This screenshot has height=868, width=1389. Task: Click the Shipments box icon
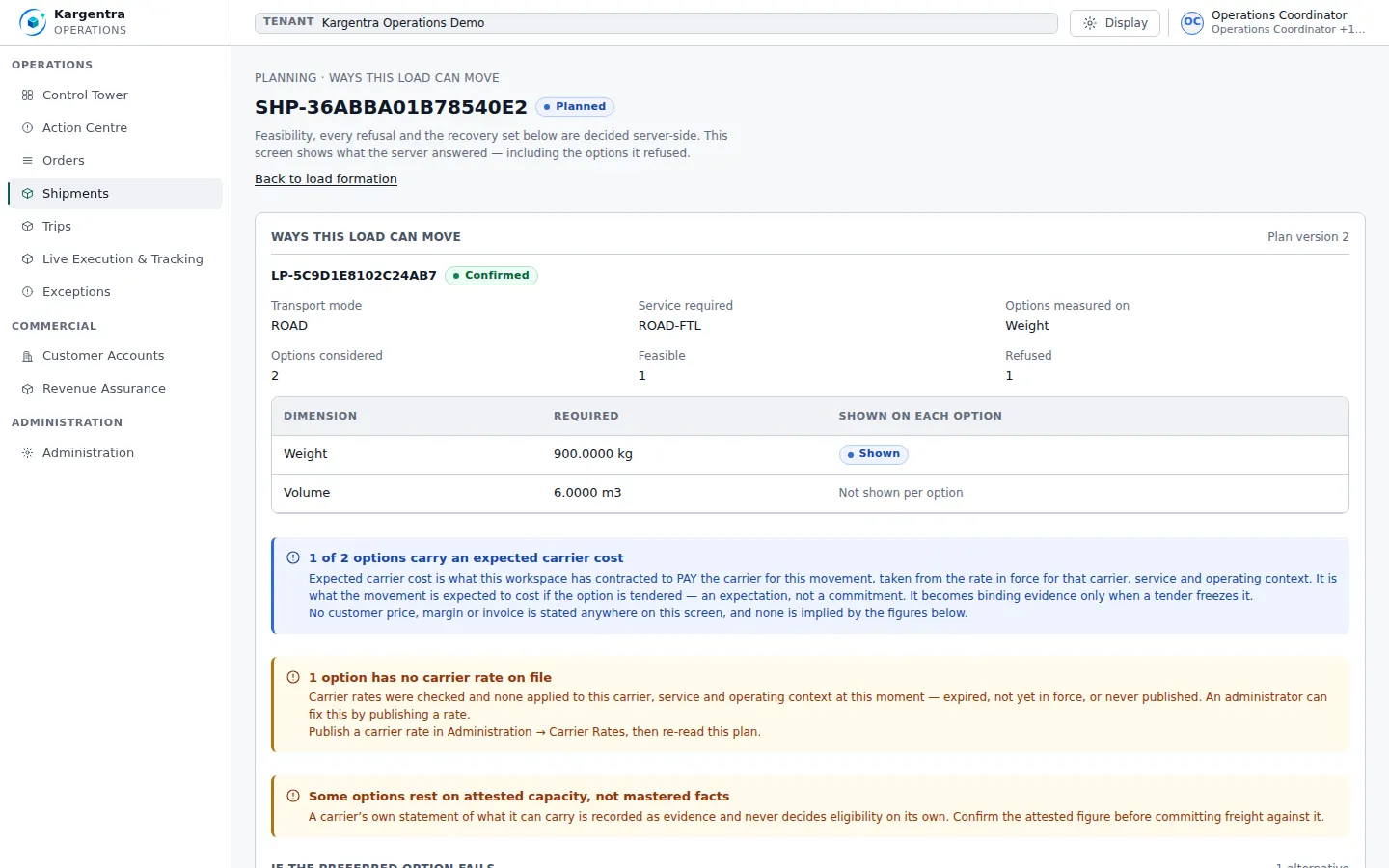coord(27,194)
